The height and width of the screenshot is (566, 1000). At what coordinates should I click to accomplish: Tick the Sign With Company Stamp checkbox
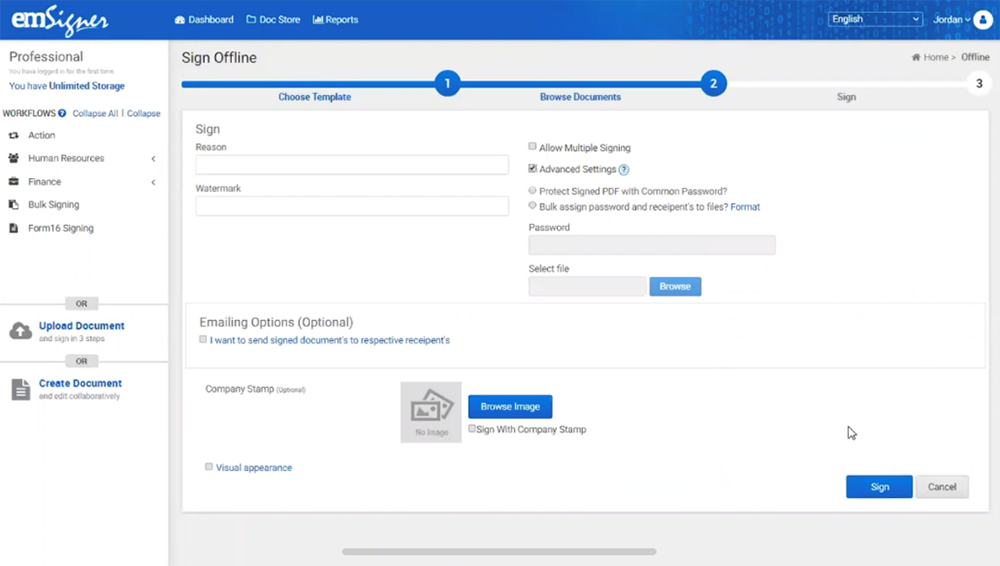[473, 429]
